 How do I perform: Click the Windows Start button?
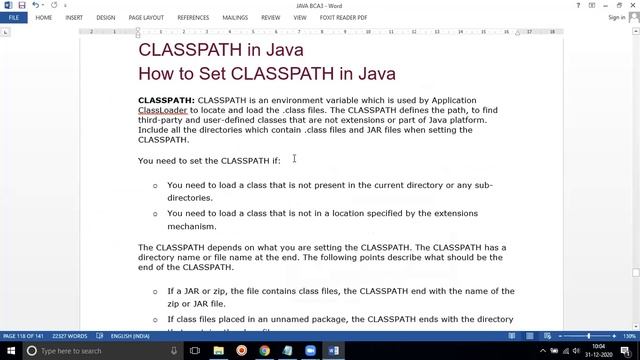11,351
